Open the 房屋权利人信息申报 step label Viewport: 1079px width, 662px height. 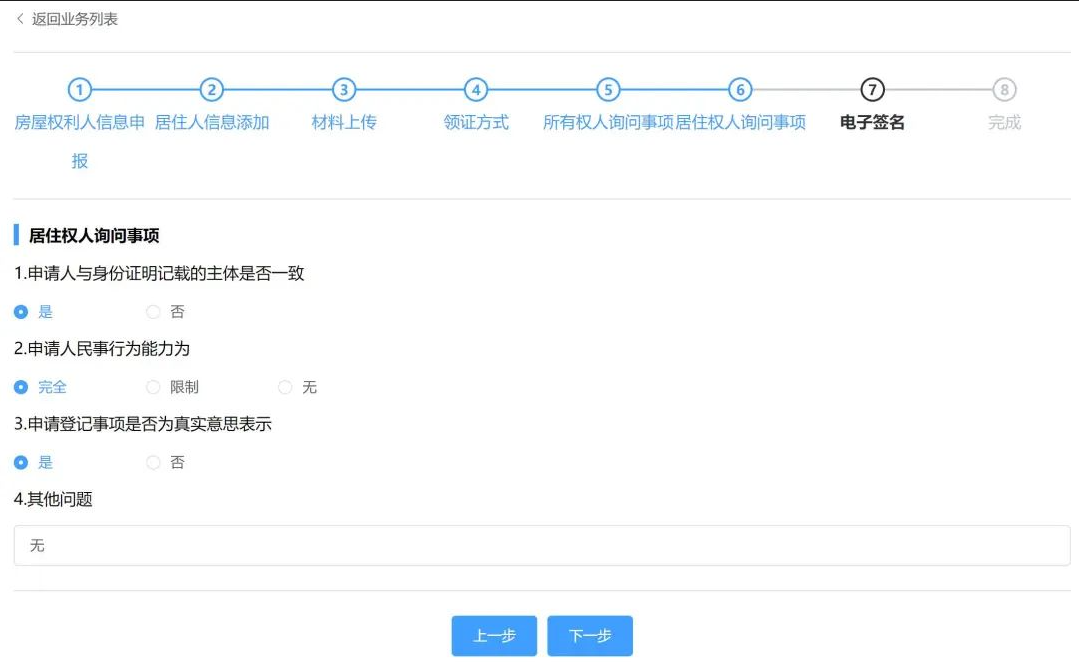coord(80,123)
